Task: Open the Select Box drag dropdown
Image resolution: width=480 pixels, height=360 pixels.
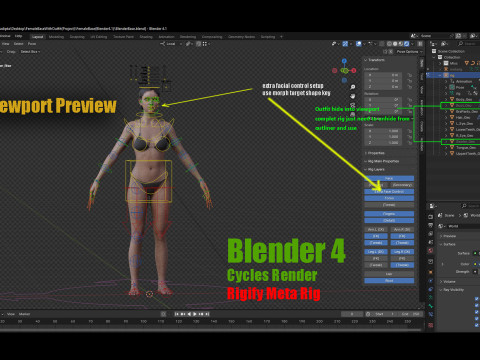Action: click(x=30, y=52)
